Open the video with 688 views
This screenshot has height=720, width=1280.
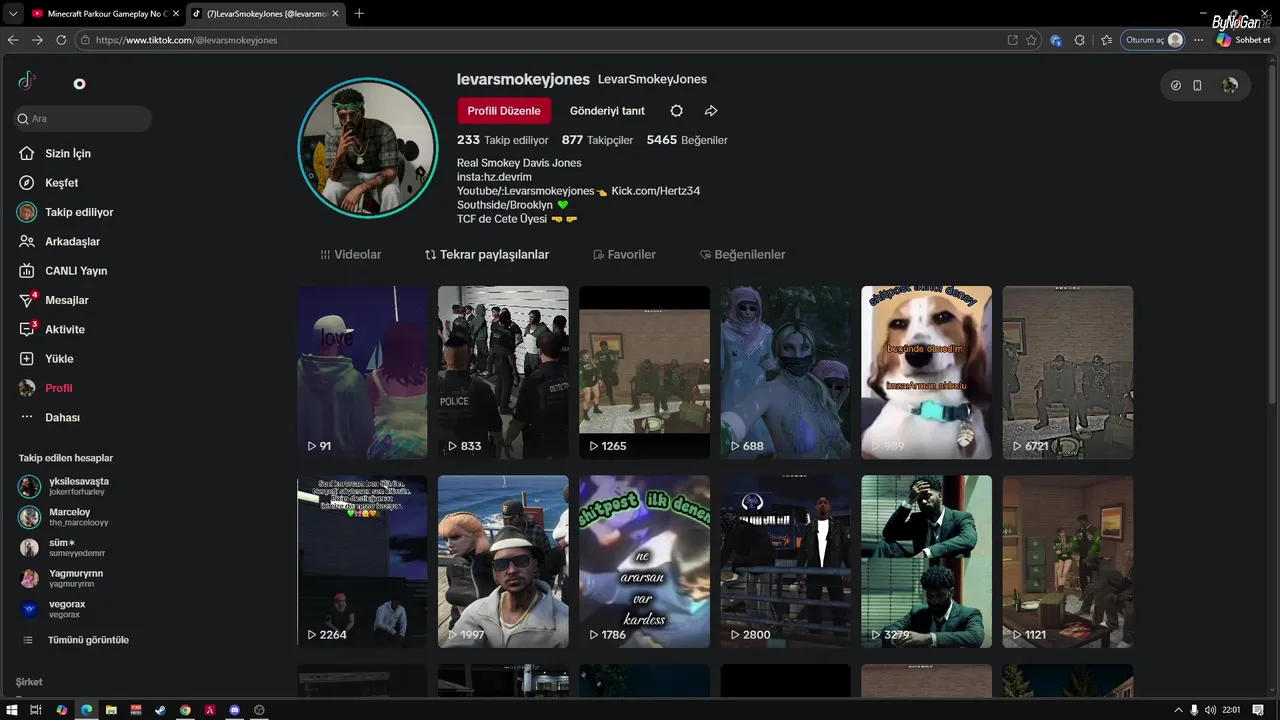[x=785, y=372]
